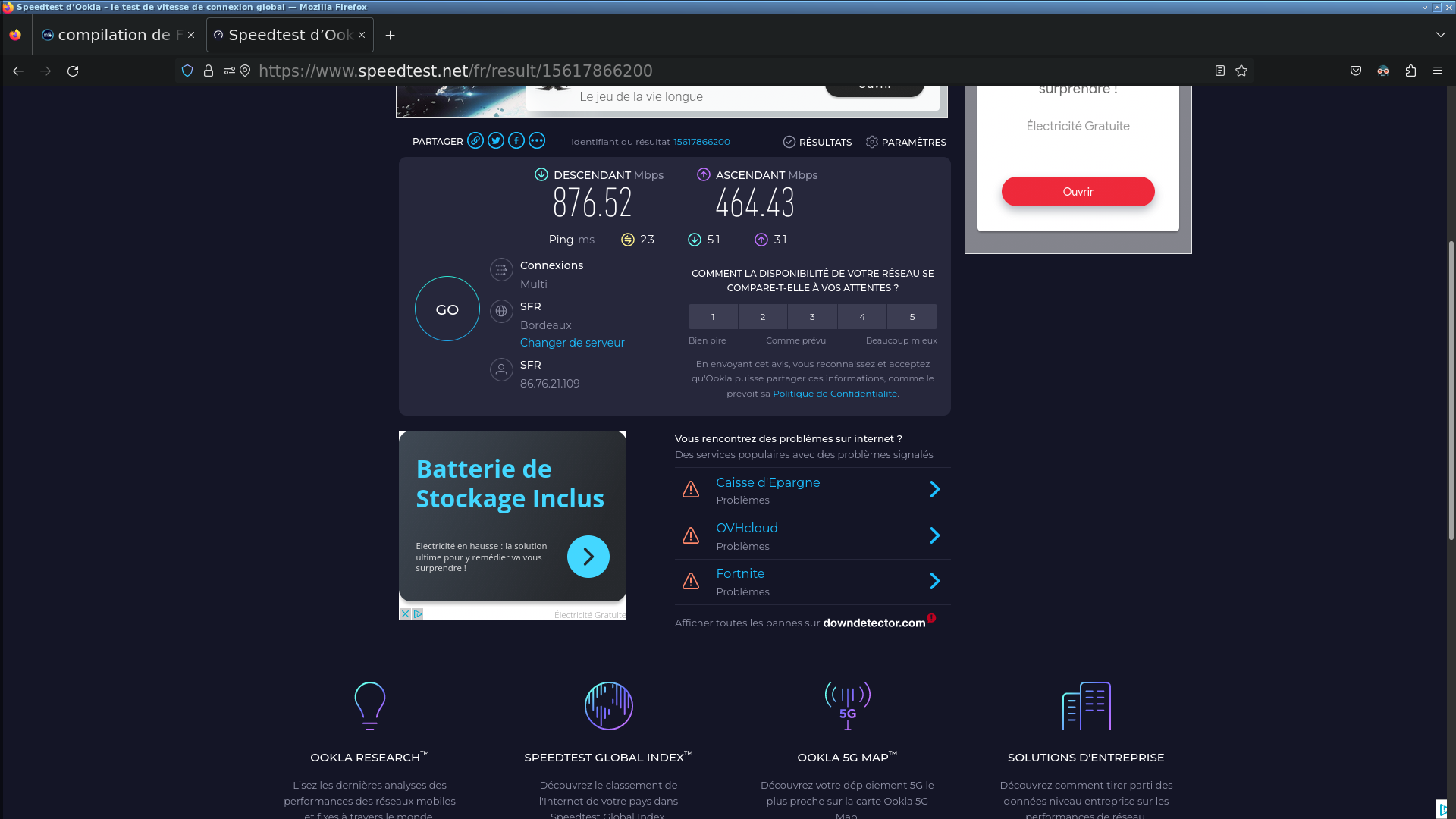The height and width of the screenshot is (819, 1456).
Task: Open Firefox application hamburger menu
Action: tap(1438, 71)
